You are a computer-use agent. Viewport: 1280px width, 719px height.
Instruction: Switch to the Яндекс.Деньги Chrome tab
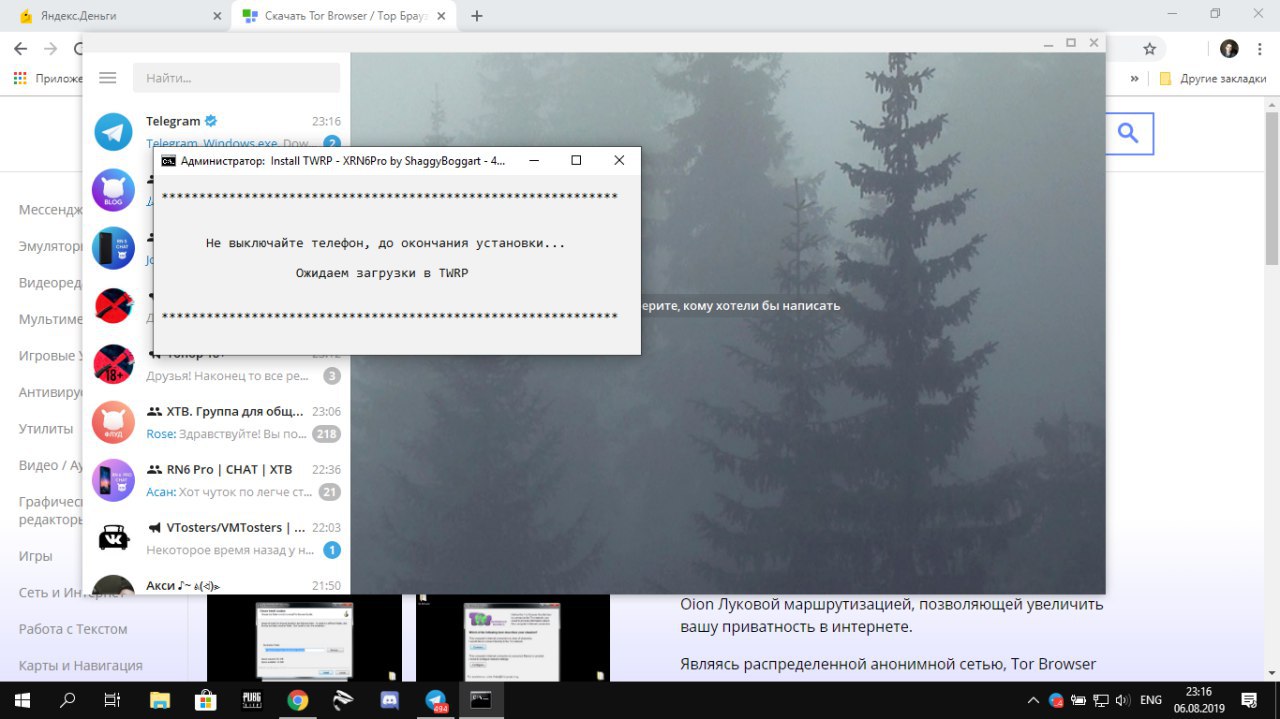pos(118,16)
